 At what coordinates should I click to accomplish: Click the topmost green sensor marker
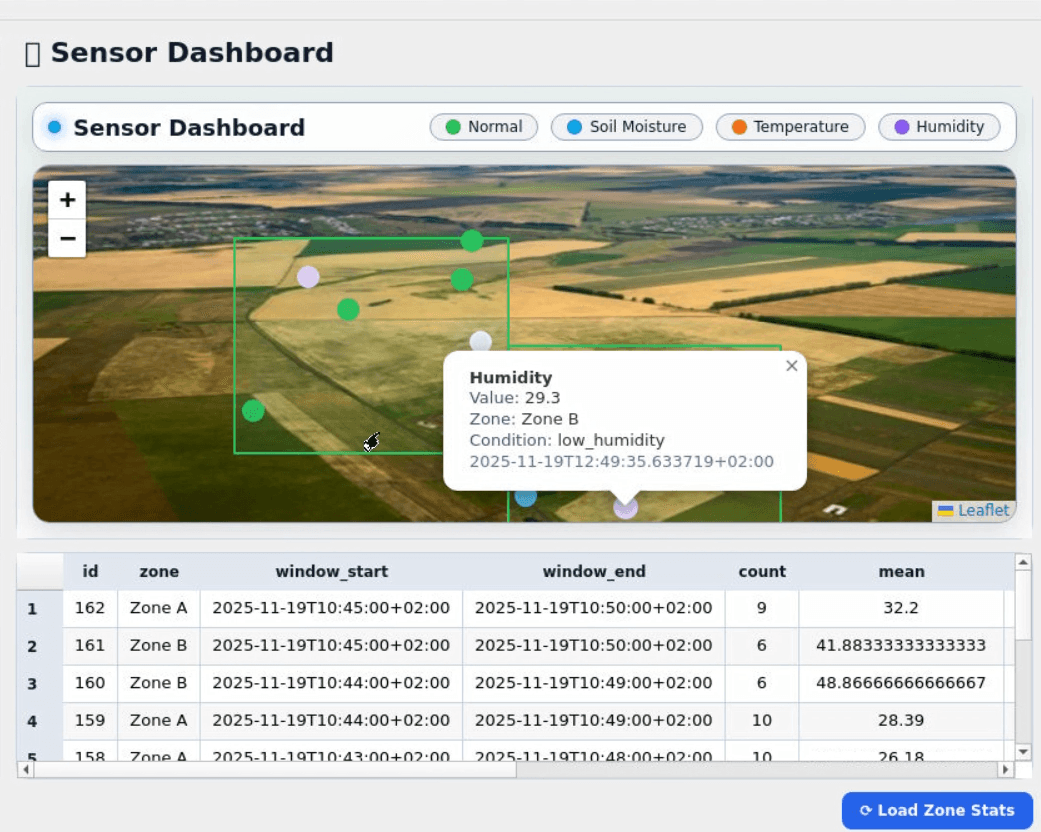472,241
